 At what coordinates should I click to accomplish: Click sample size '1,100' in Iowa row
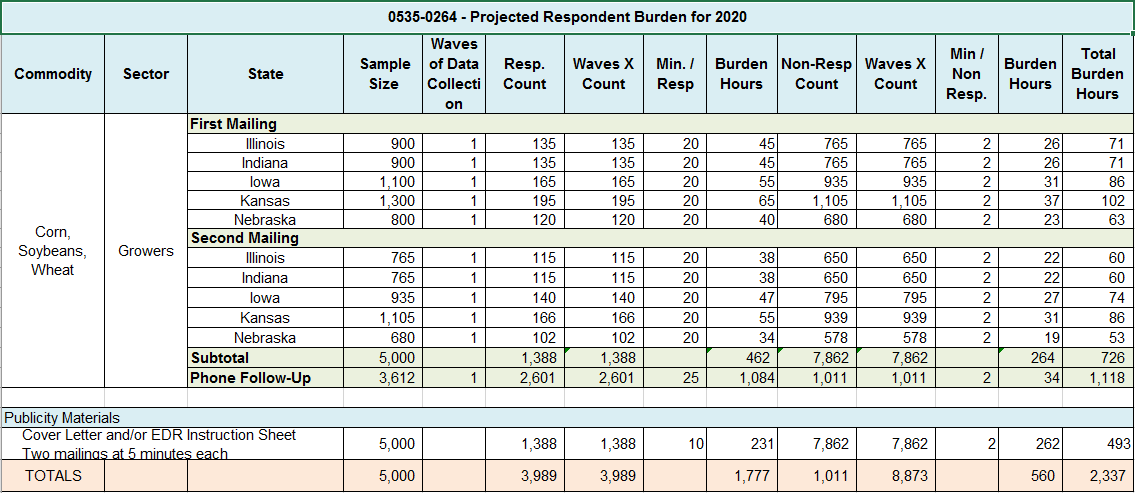383,182
